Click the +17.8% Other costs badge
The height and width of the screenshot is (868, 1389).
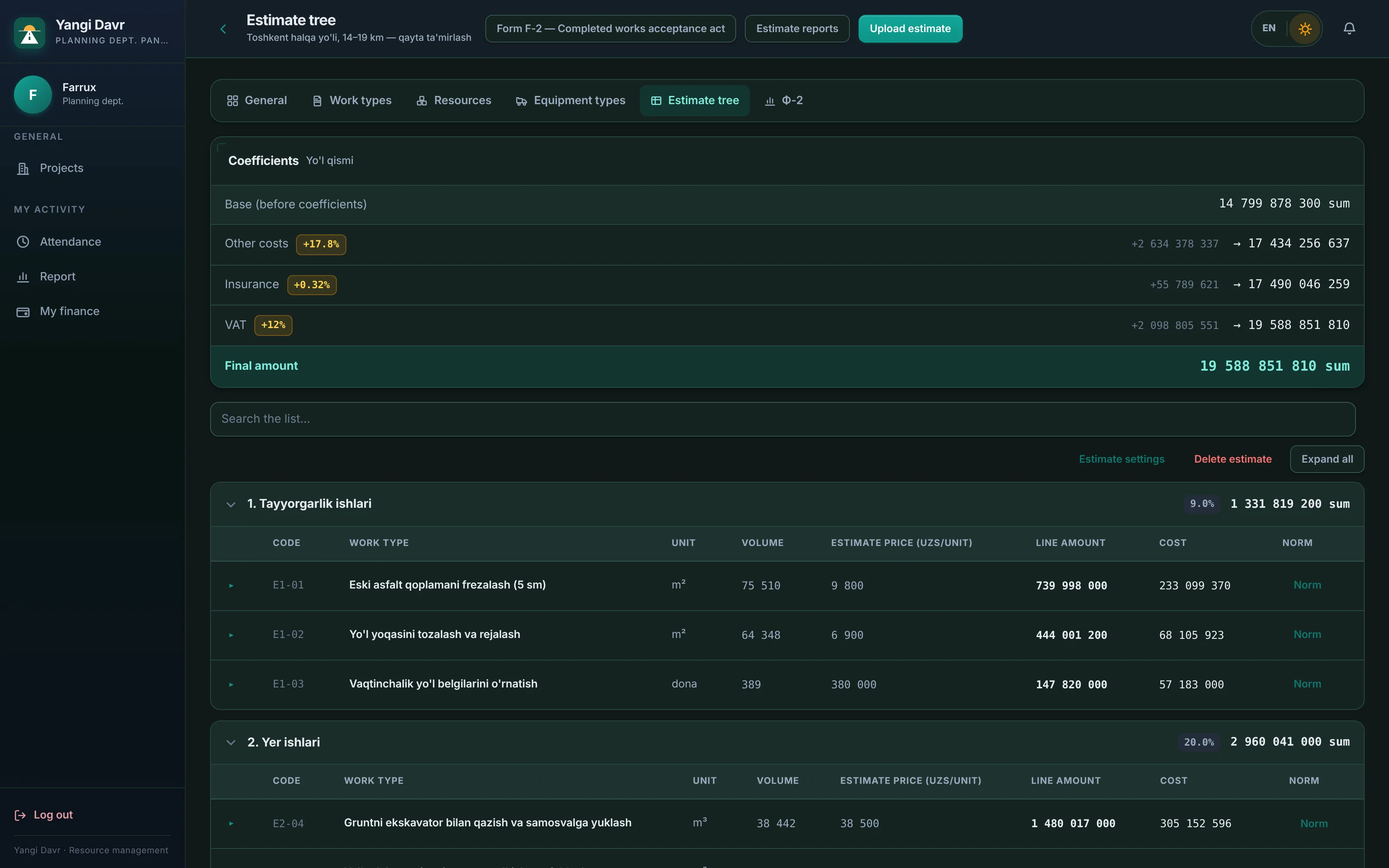tap(321, 244)
